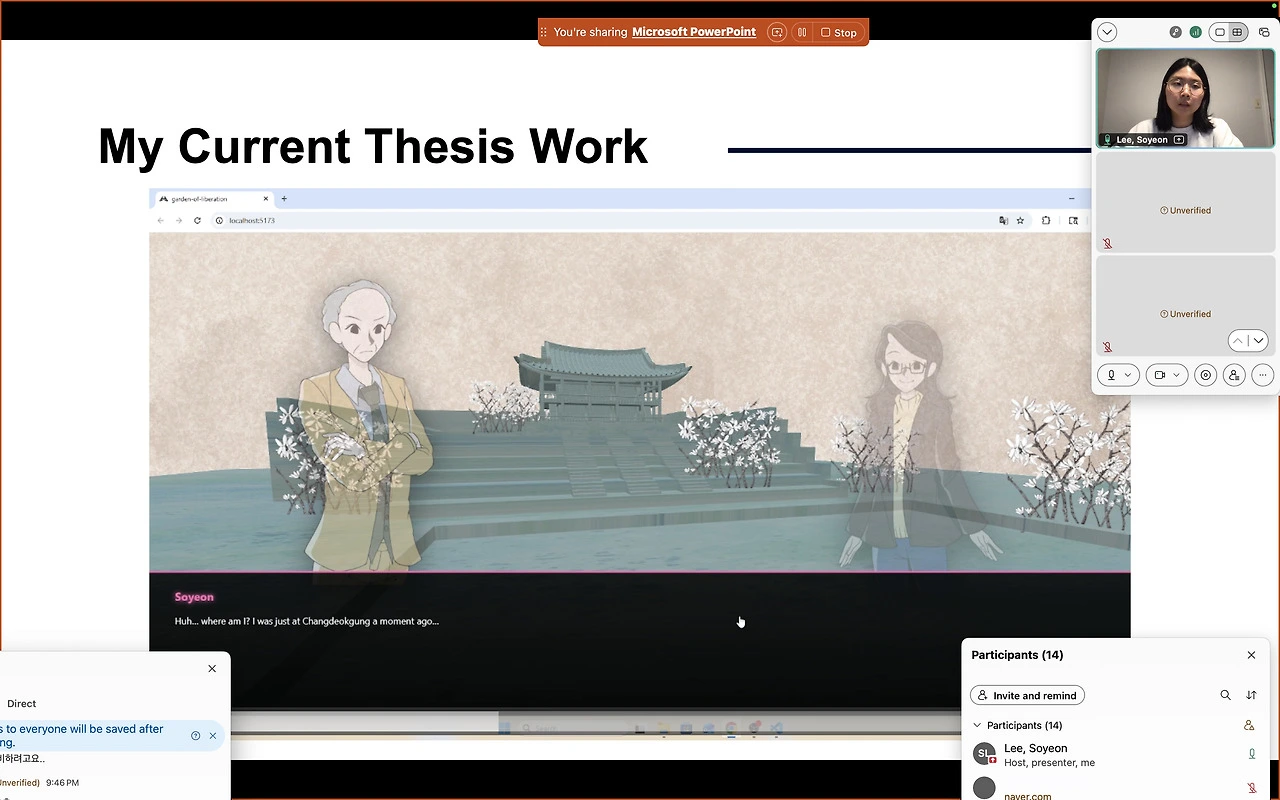Open browser extensions puzzle icon

point(1046,221)
